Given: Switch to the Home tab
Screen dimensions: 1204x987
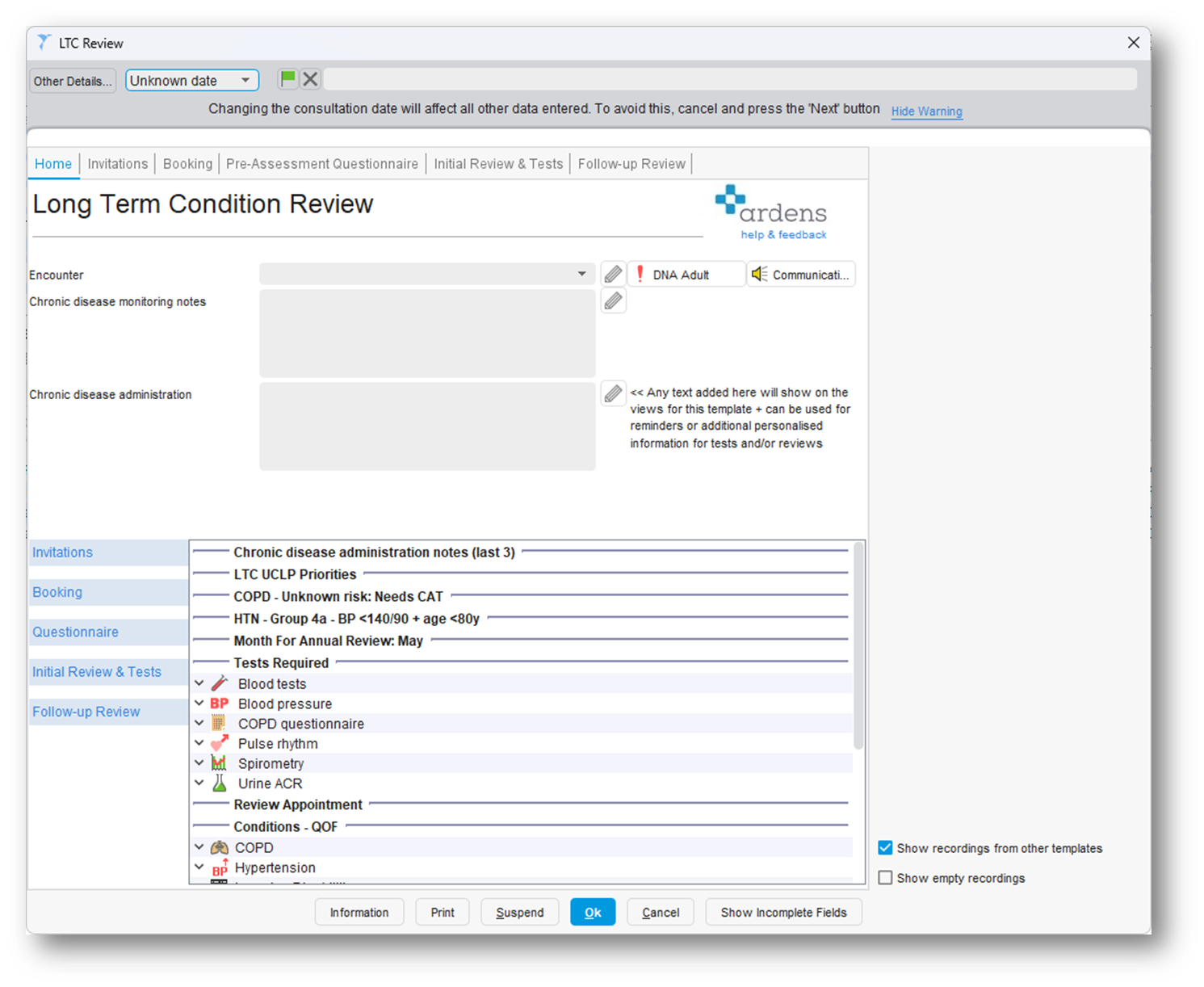Looking at the screenshot, I should pyautogui.click(x=53, y=164).
